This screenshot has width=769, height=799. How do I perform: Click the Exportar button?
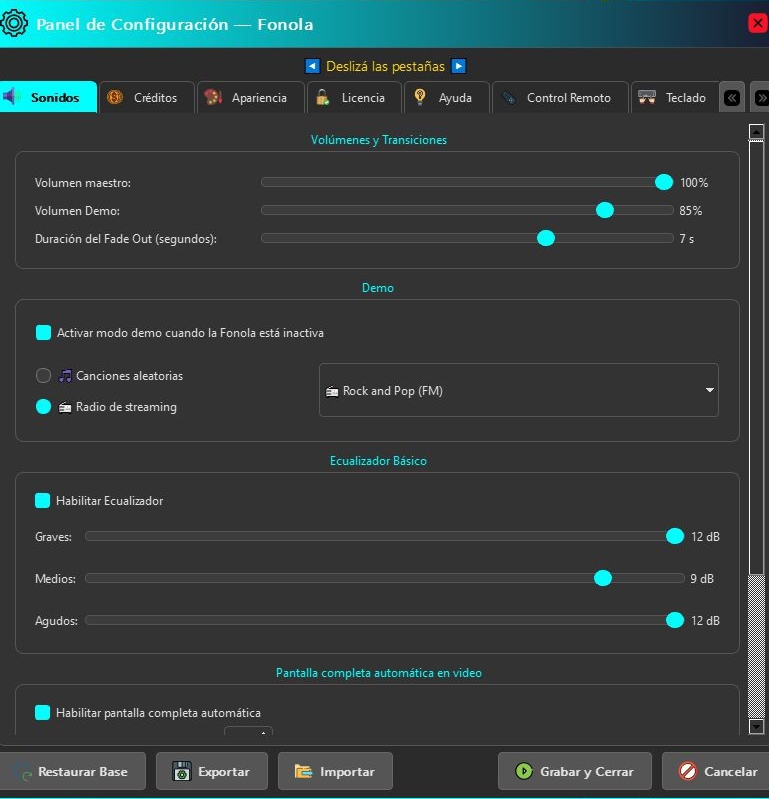(x=212, y=771)
